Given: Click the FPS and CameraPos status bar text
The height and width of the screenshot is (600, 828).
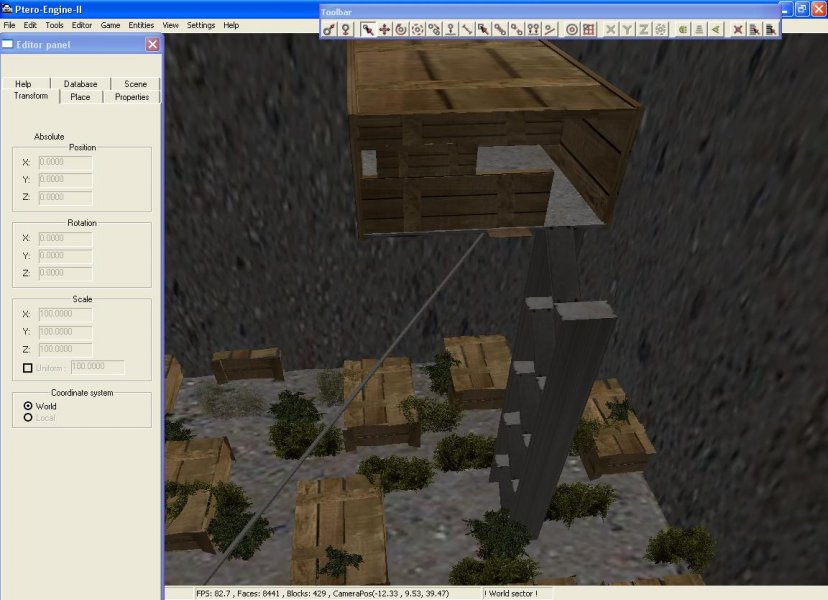Looking at the screenshot, I should pyautogui.click(x=322, y=594).
